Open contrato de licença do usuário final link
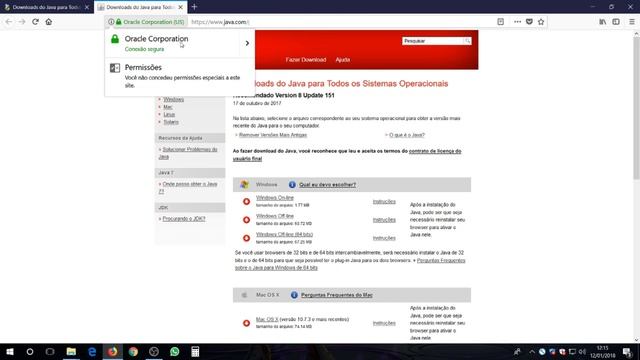This screenshot has height=360, width=640. coord(435,151)
